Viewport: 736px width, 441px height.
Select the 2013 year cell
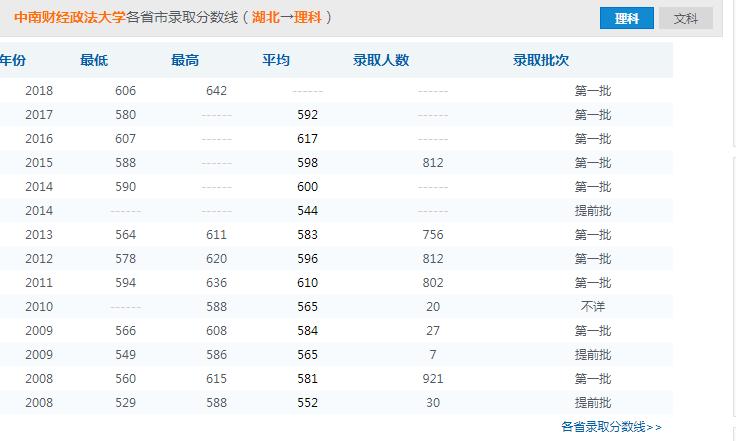pyautogui.click(x=39, y=234)
